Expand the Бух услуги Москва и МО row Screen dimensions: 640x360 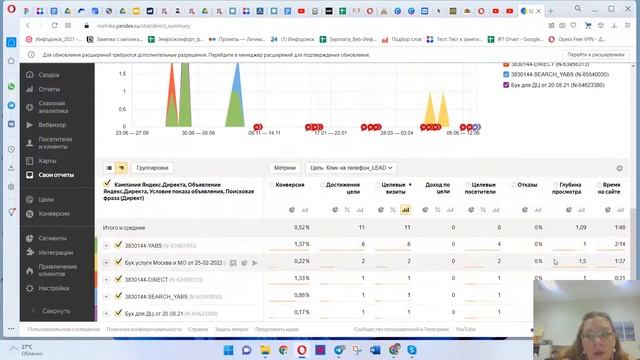click(106, 263)
